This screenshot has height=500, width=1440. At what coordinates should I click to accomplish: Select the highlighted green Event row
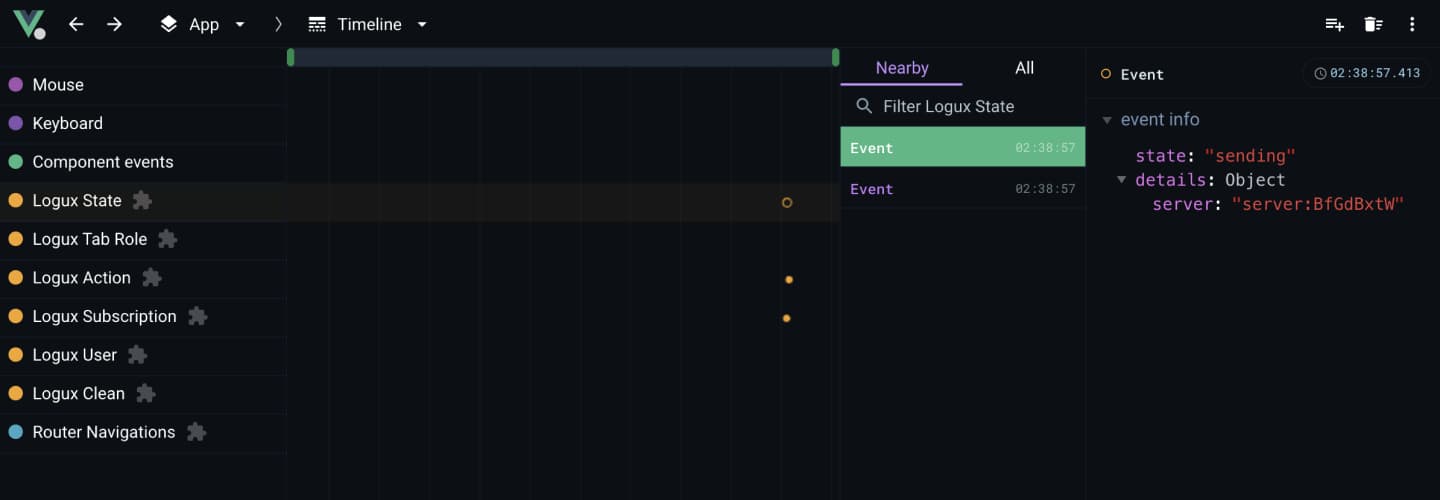[962, 147]
